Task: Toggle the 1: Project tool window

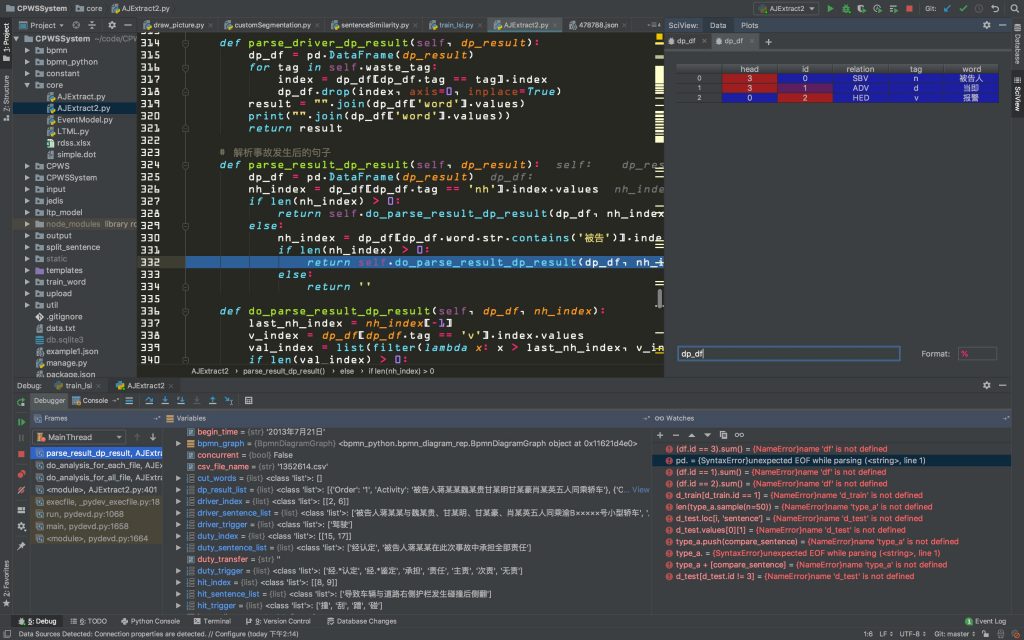Action: point(6,42)
